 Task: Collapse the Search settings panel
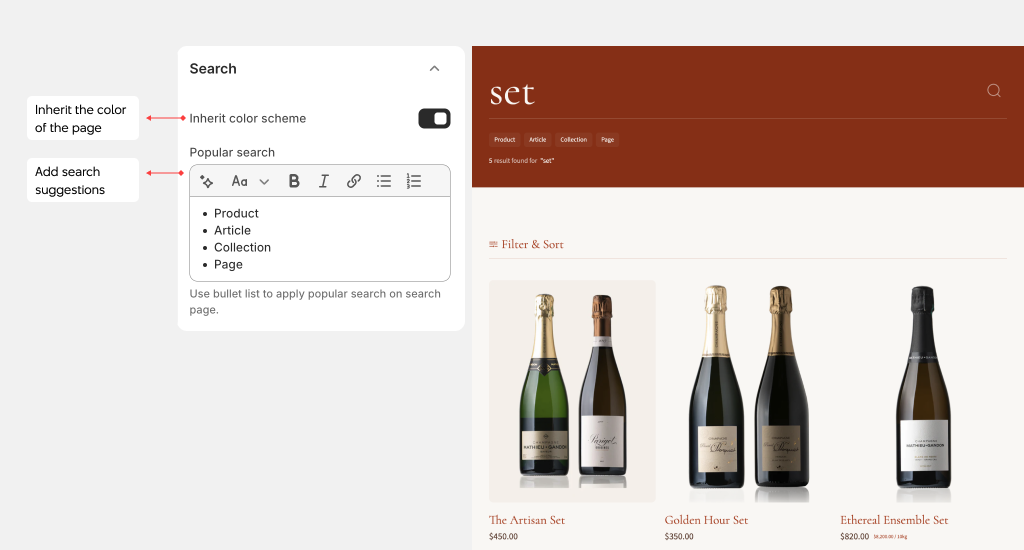[x=434, y=69]
